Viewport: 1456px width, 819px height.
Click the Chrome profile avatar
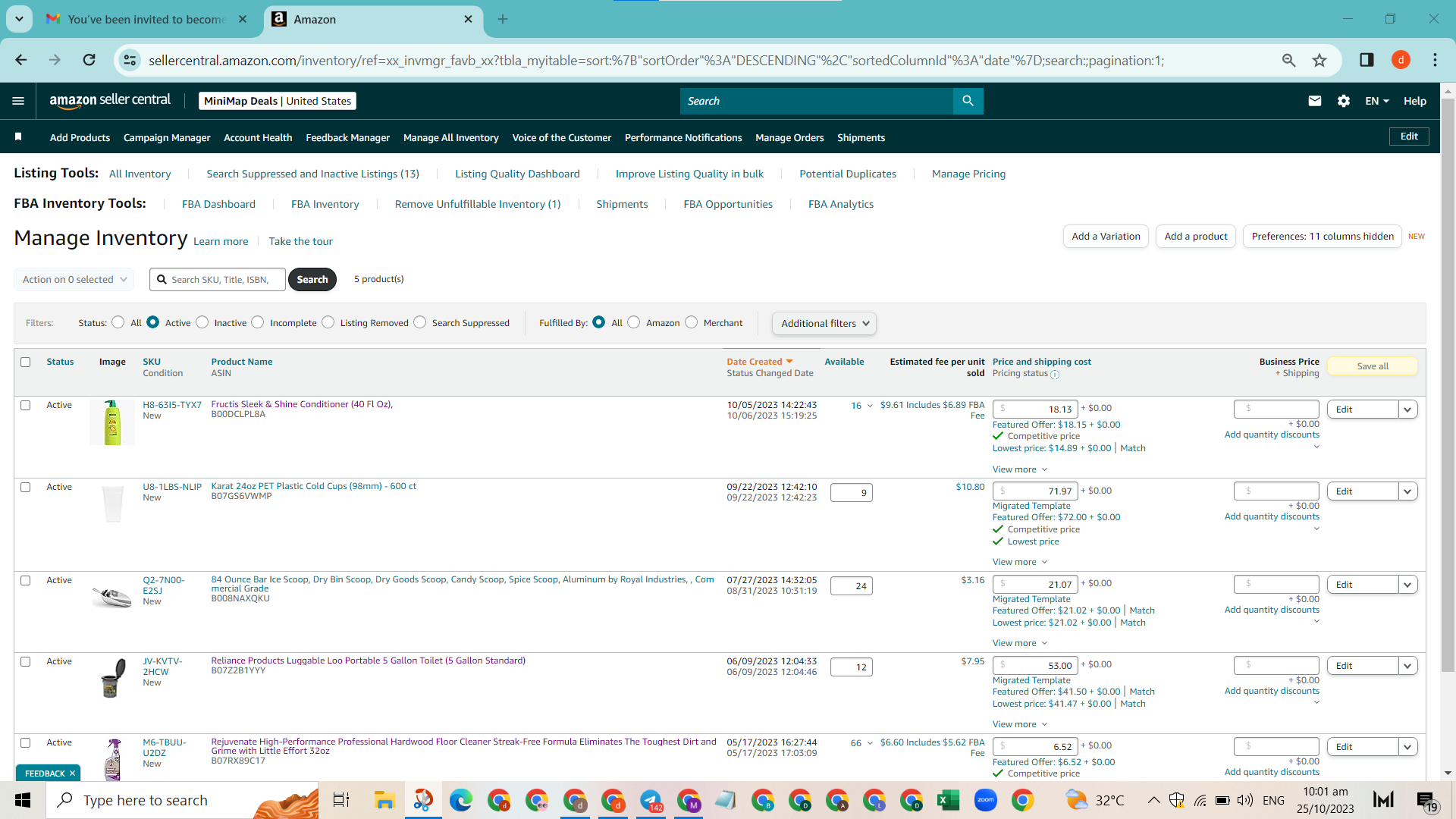(1401, 60)
